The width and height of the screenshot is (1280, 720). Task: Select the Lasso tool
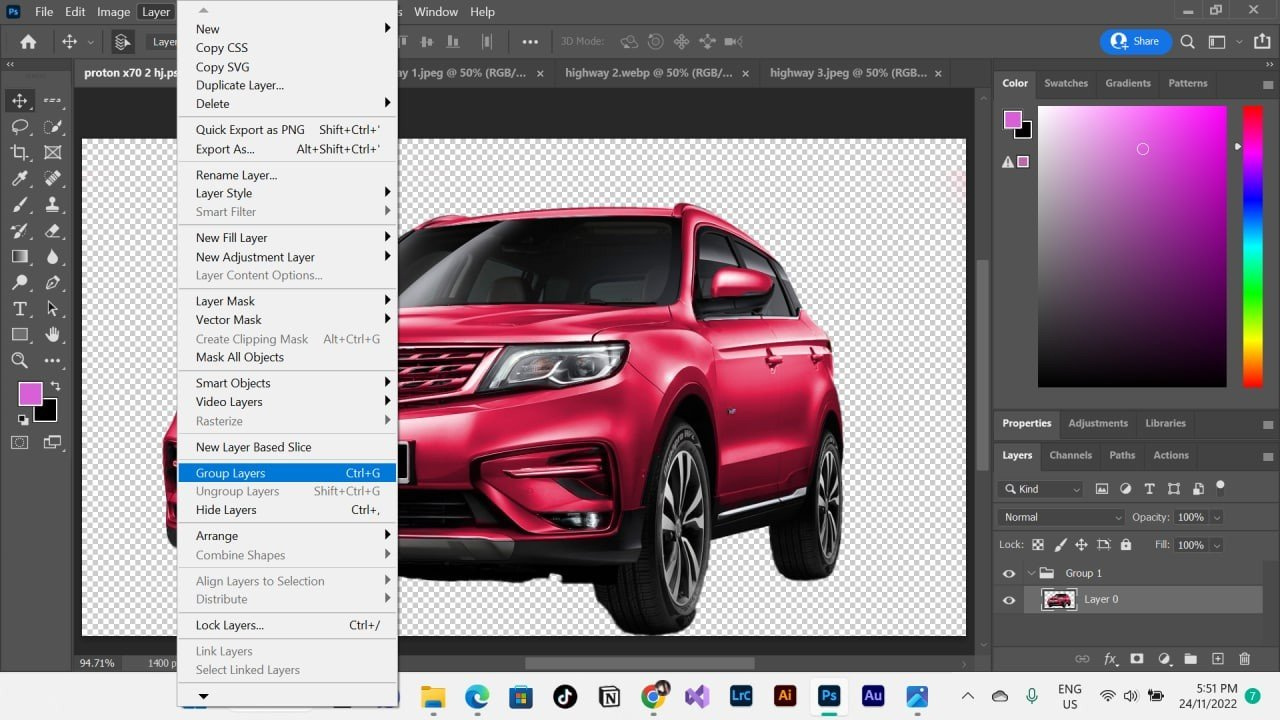point(19,127)
